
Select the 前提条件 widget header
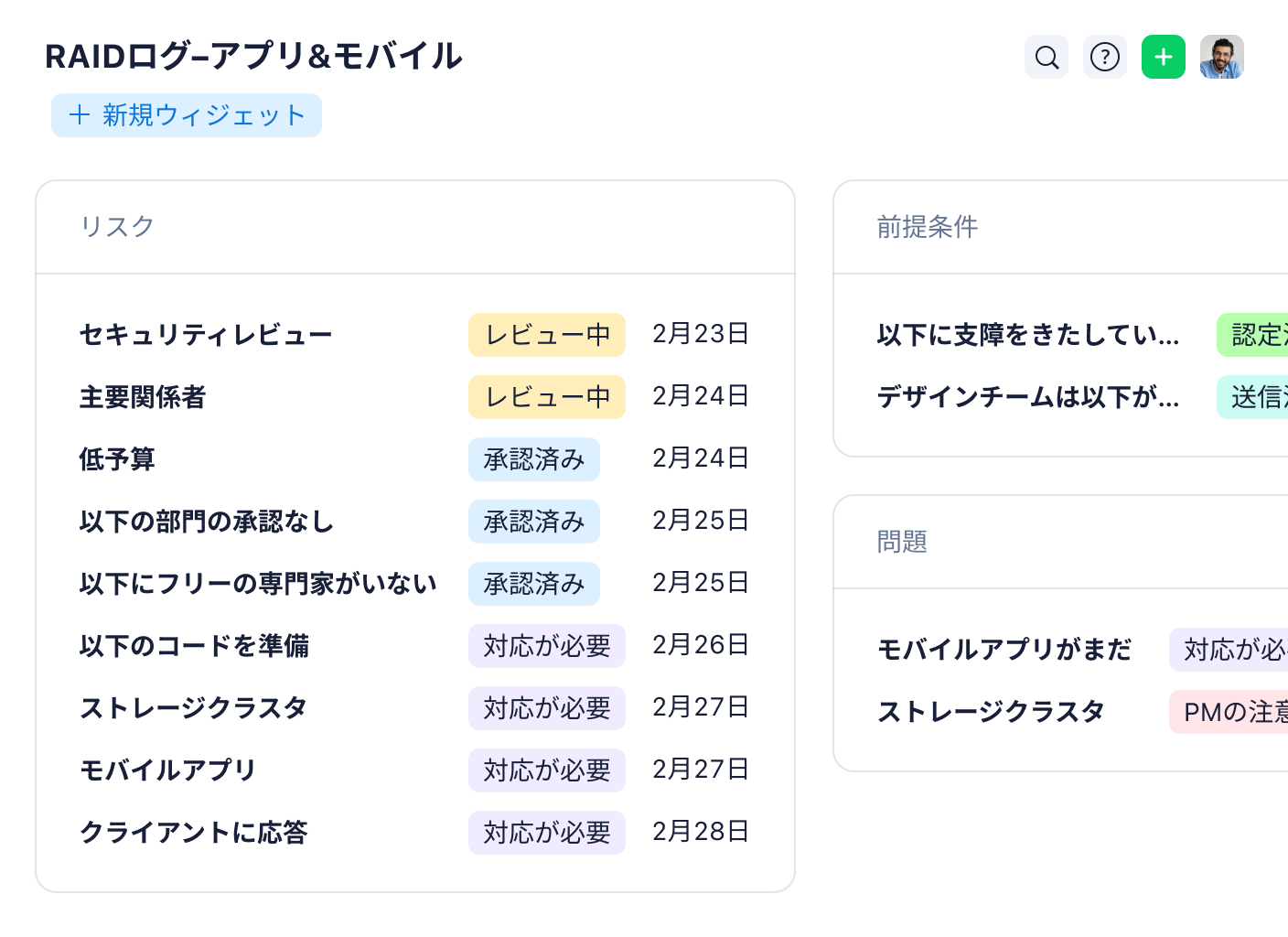(926, 227)
